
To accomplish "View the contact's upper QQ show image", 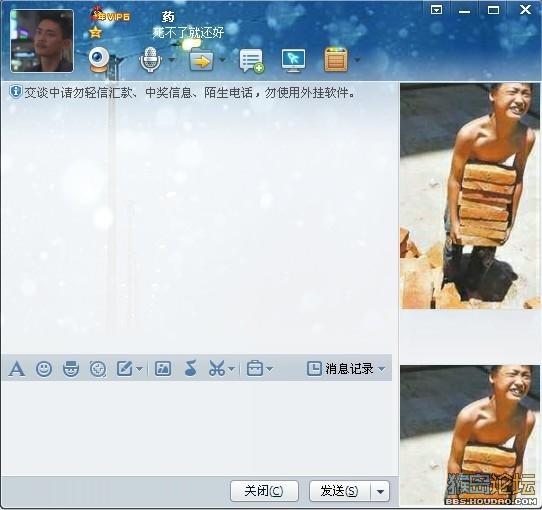I will [470, 196].
